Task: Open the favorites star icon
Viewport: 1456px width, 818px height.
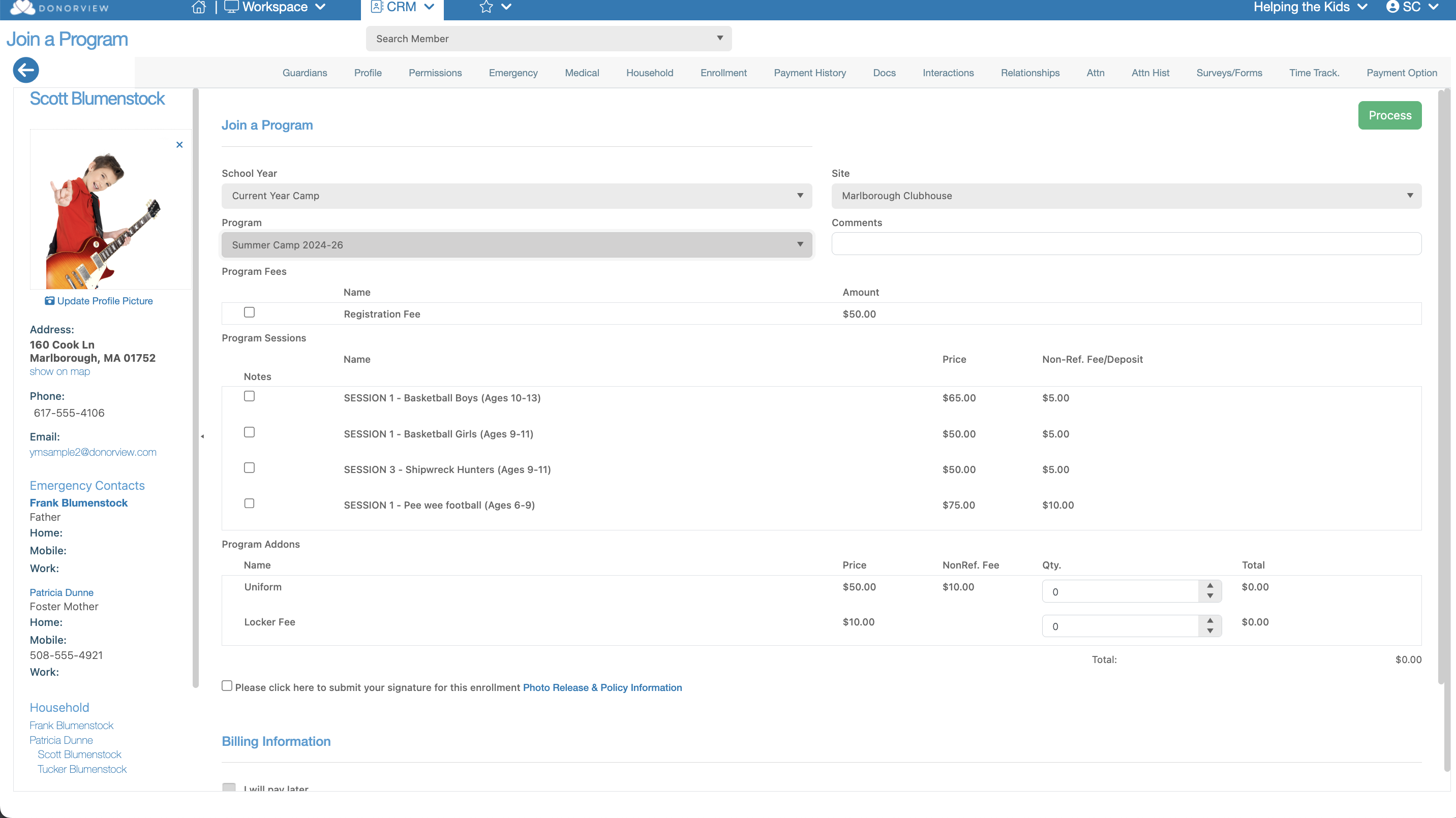Action: tap(486, 7)
